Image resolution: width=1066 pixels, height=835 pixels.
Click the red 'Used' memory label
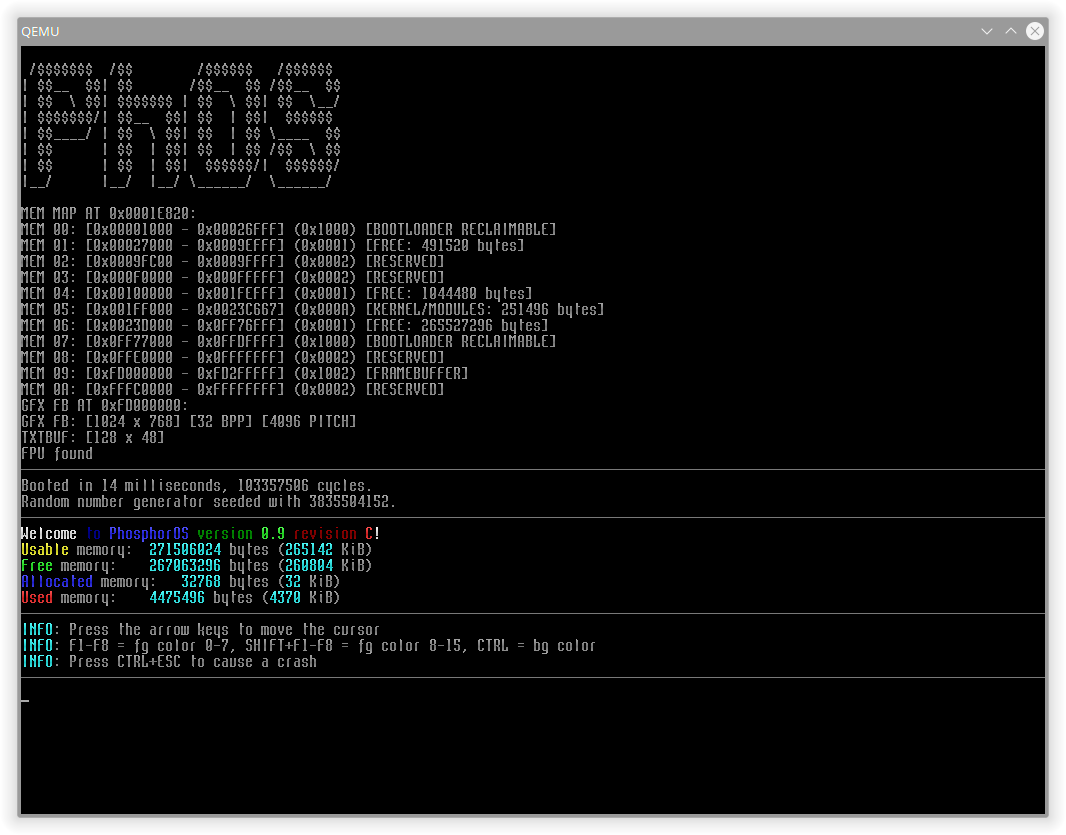click(x=37, y=598)
